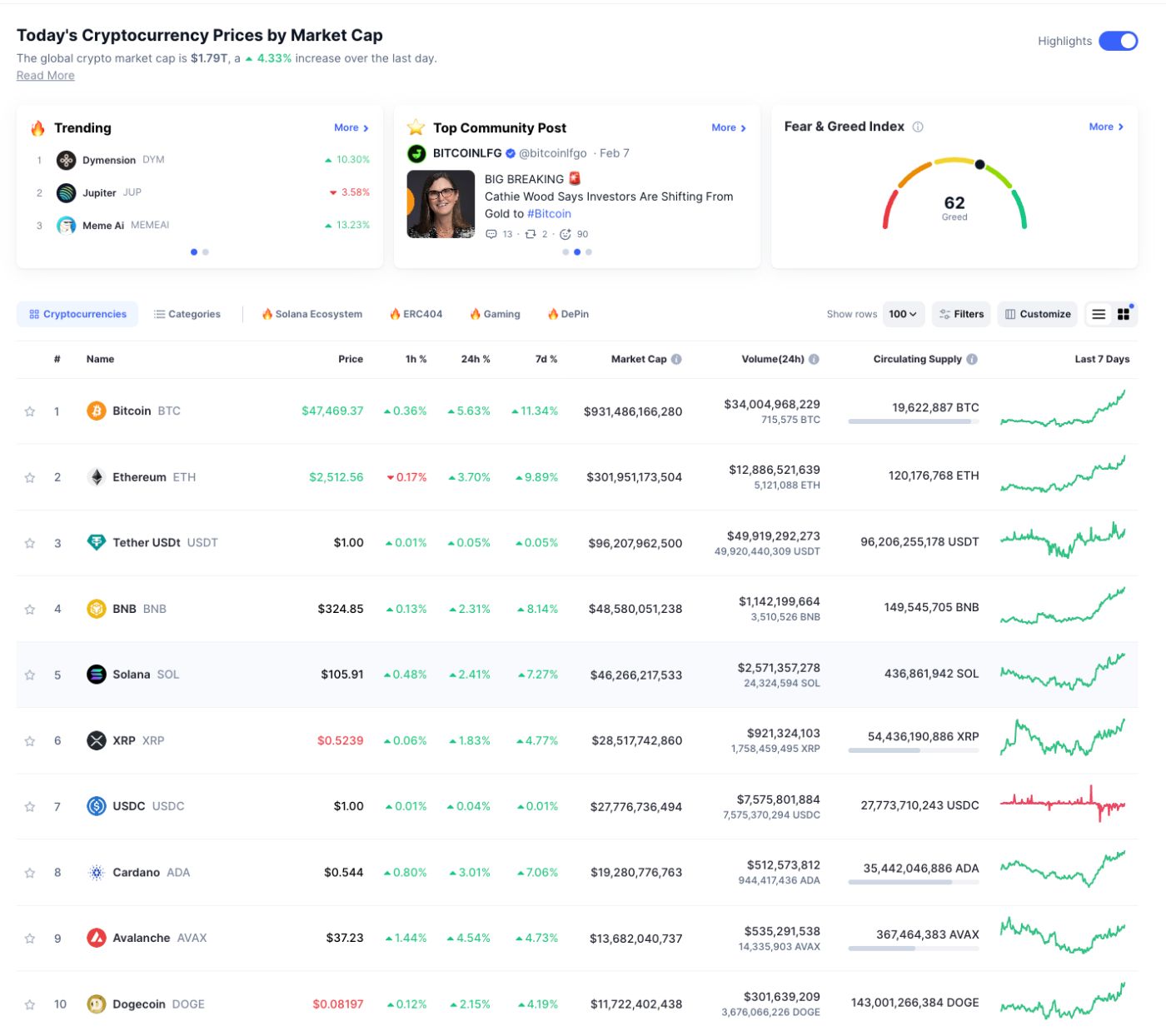This screenshot has height=1036, width=1166.
Task: Click the Read More link
Action: tap(45, 75)
